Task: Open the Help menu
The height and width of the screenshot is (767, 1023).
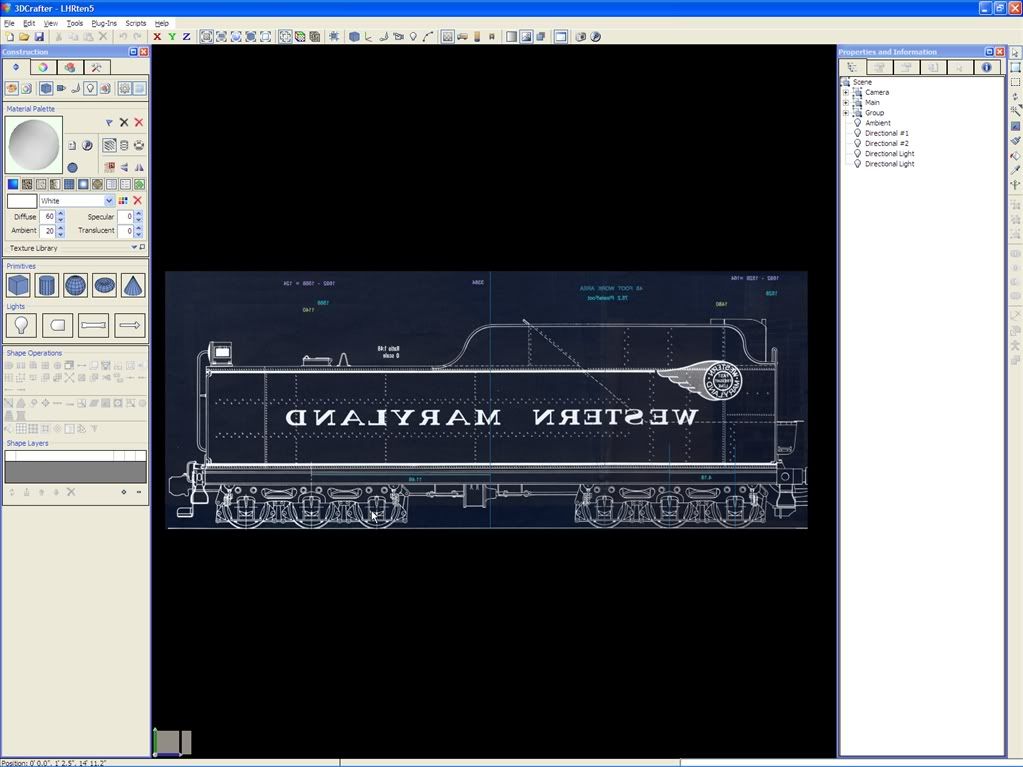Action: tap(161, 23)
